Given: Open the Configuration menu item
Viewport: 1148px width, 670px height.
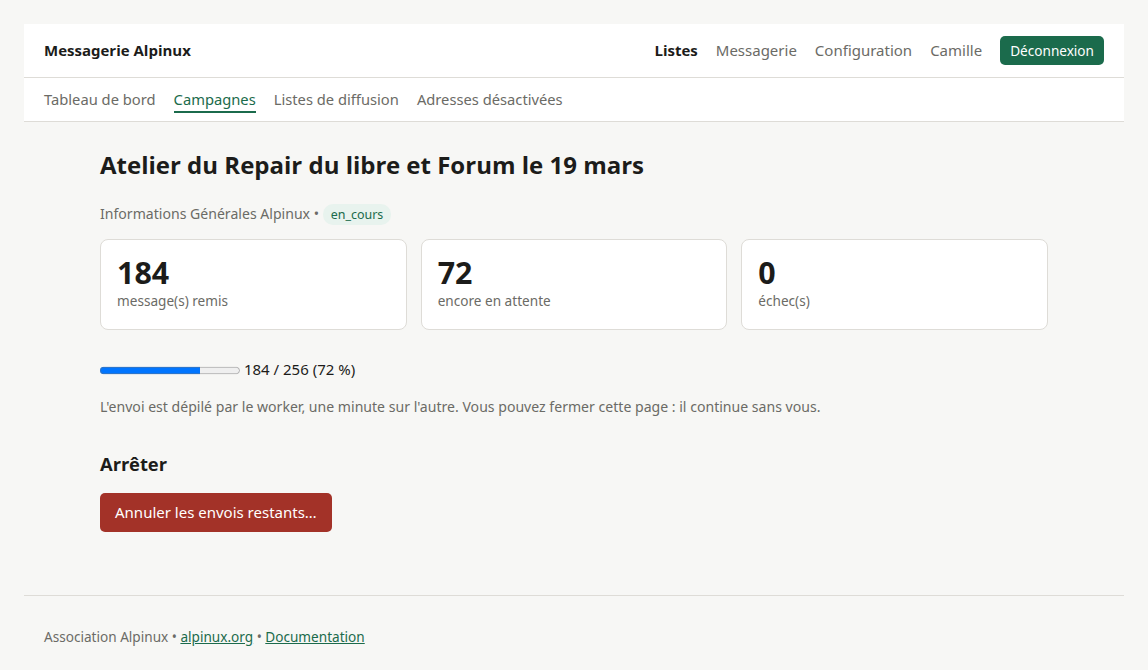Looking at the screenshot, I should tap(863, 51).
